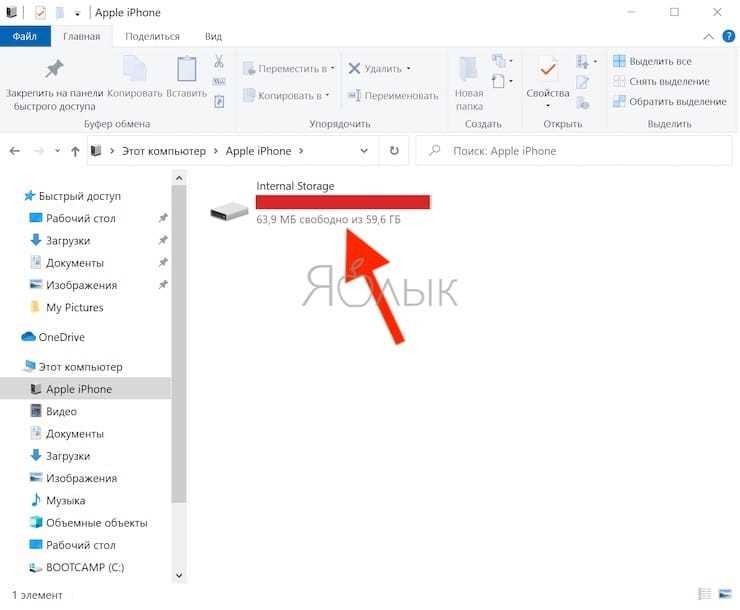The image size is (740, 610).
Task: Collapse the ribbon with the chevron
Action: [x=708, y=36]
